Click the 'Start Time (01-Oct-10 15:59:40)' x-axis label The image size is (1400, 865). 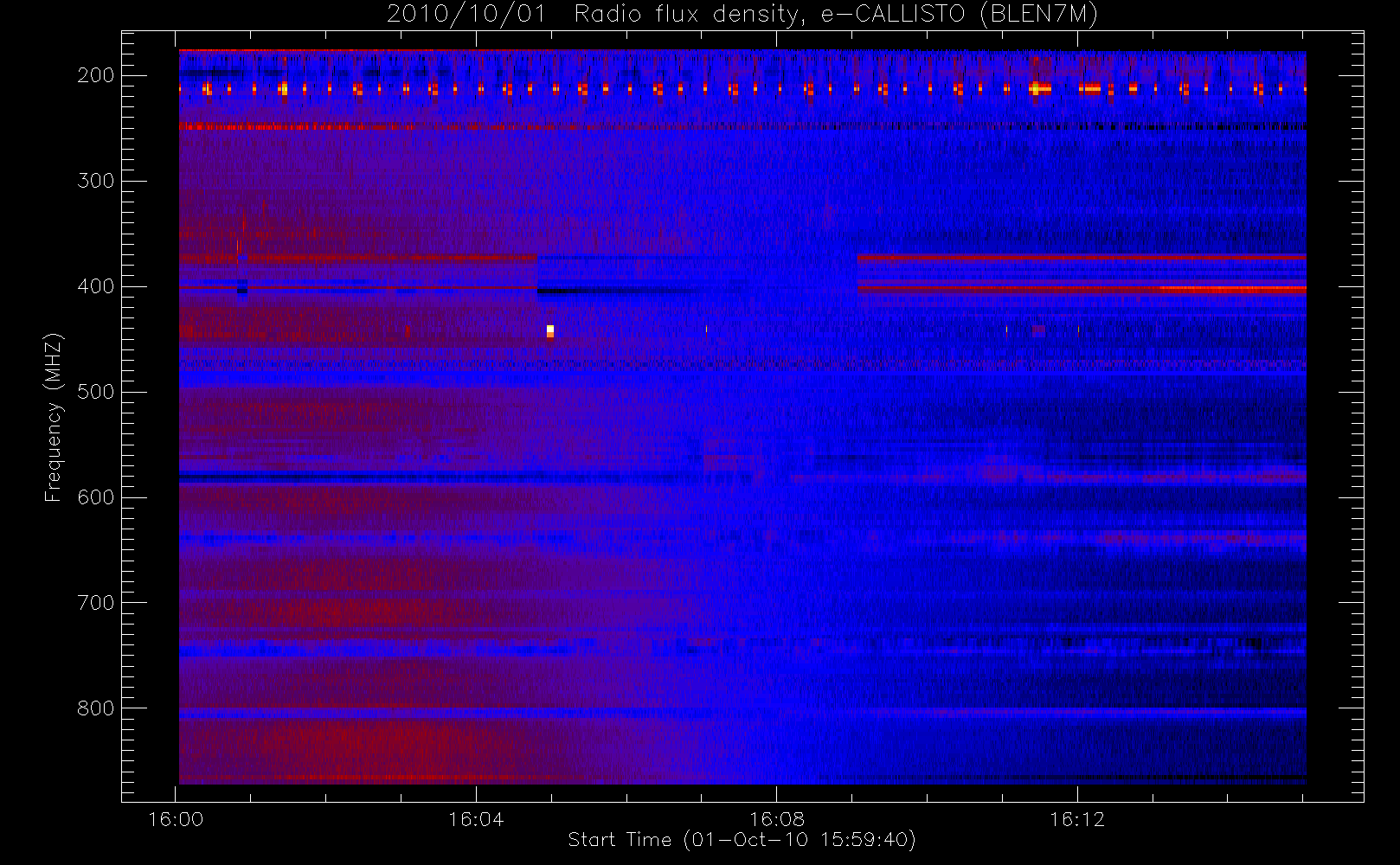pyautogui.click(x=742, y=840)
